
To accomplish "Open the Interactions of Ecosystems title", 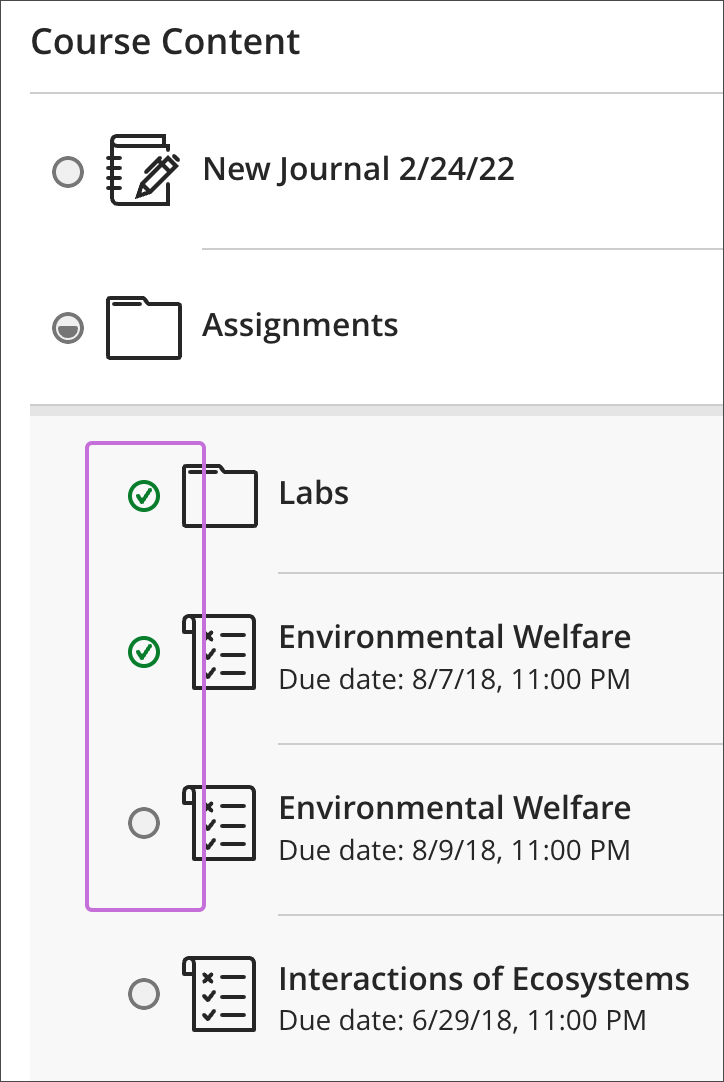I will click(x=483, y=978).
